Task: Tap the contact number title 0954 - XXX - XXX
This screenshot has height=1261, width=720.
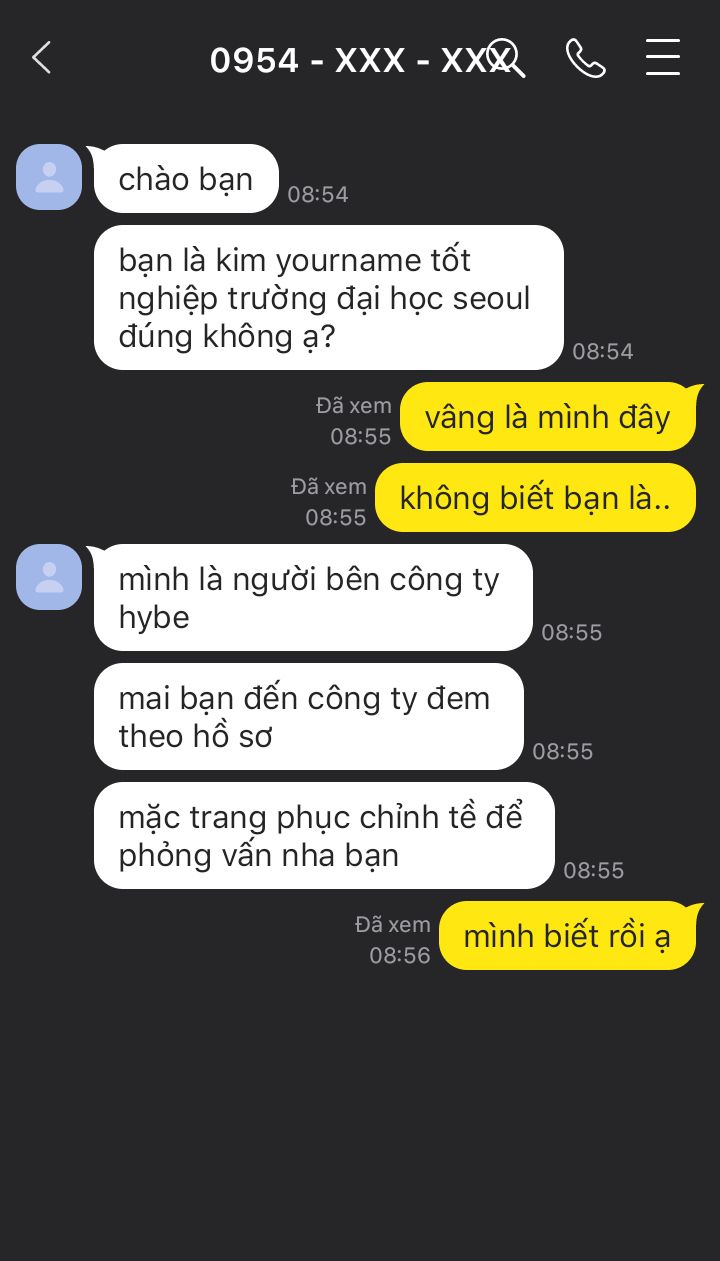Action: tap(360, 60)
